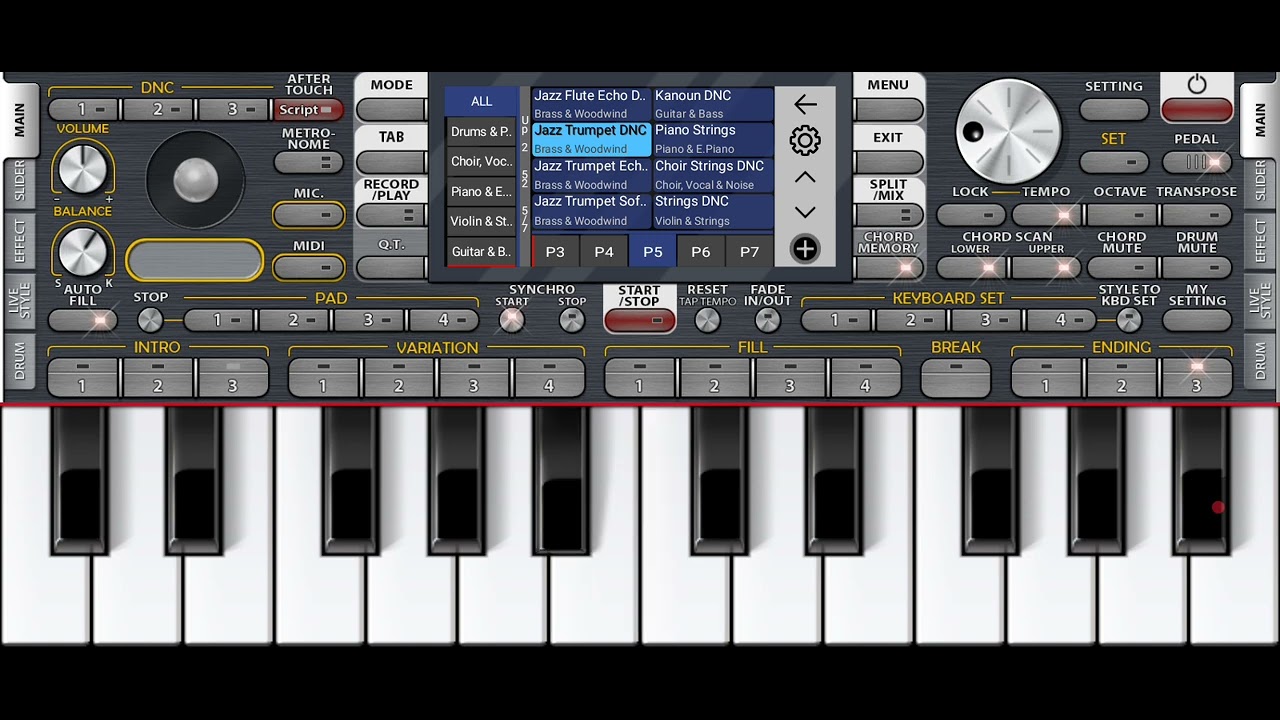Toggle the Metronome button

[308, 163]
